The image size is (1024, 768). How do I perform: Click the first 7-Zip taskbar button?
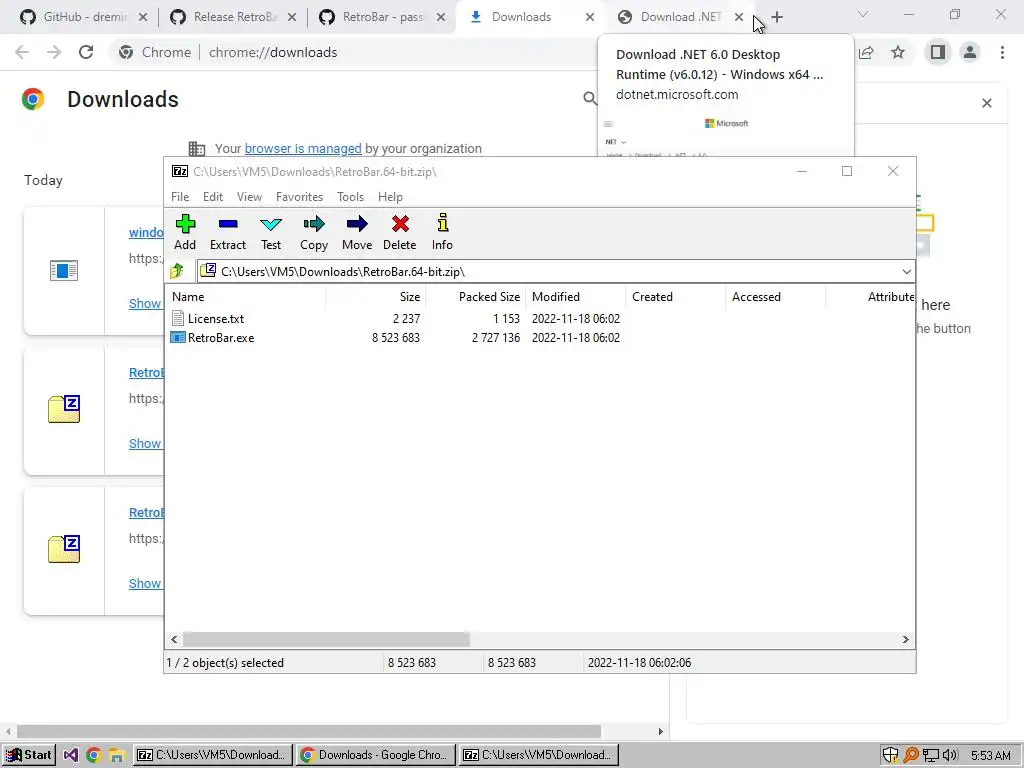[x=212, y=755]
